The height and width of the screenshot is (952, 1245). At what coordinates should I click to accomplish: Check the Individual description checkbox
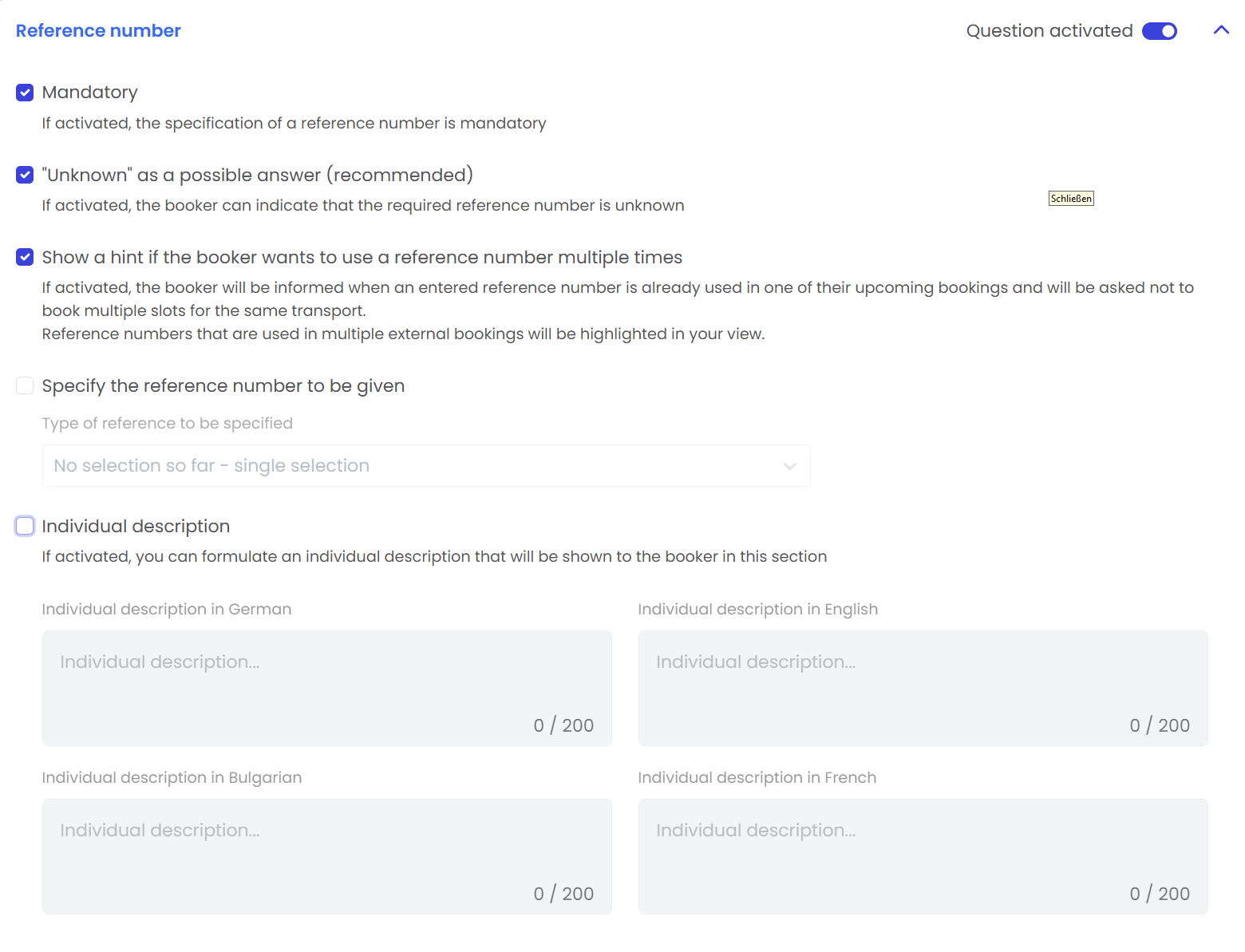[x=26, y=526]
